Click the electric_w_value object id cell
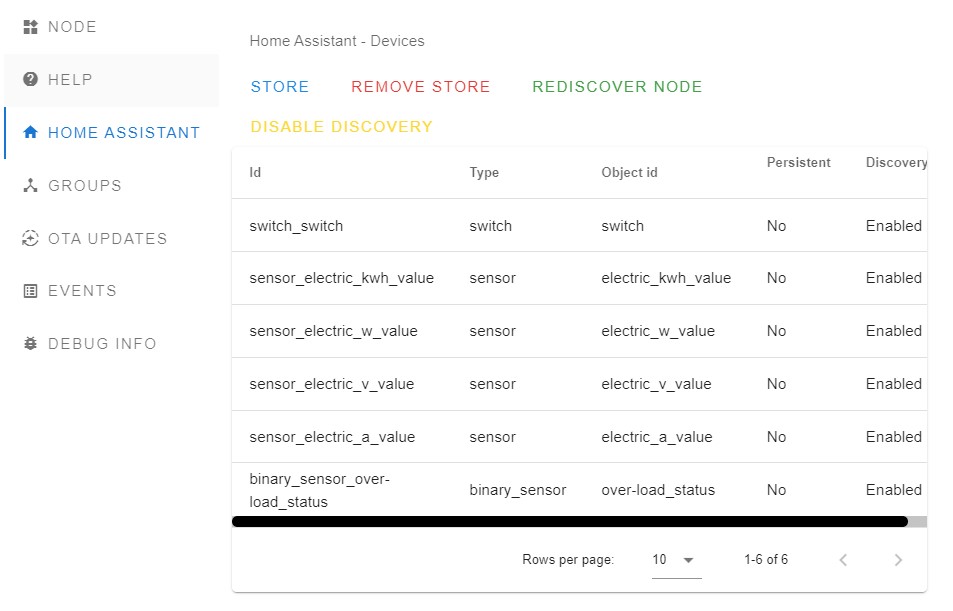953x611 pixels. tap(658, 331)
